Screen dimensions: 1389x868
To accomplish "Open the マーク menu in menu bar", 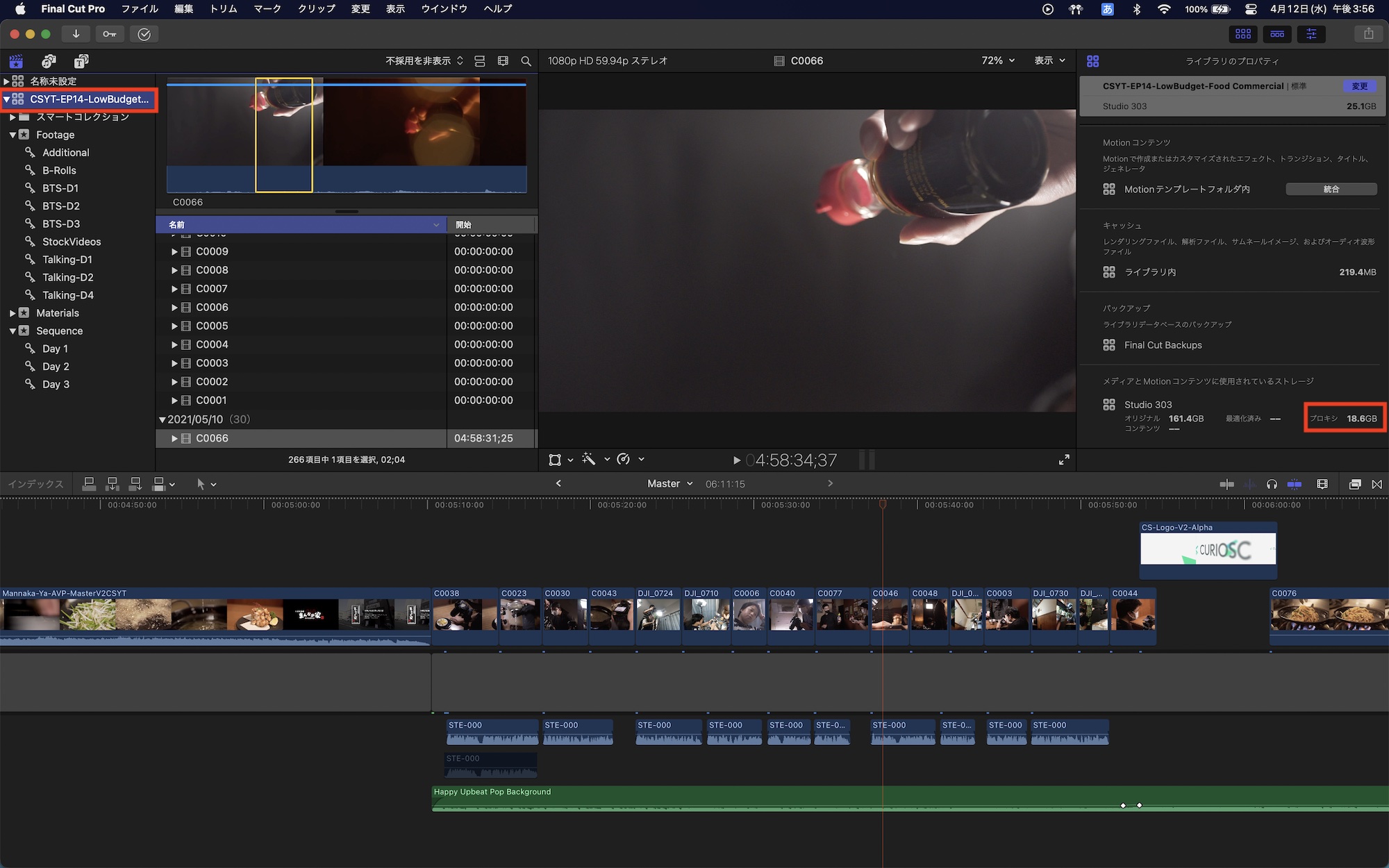I will point(267,9).
